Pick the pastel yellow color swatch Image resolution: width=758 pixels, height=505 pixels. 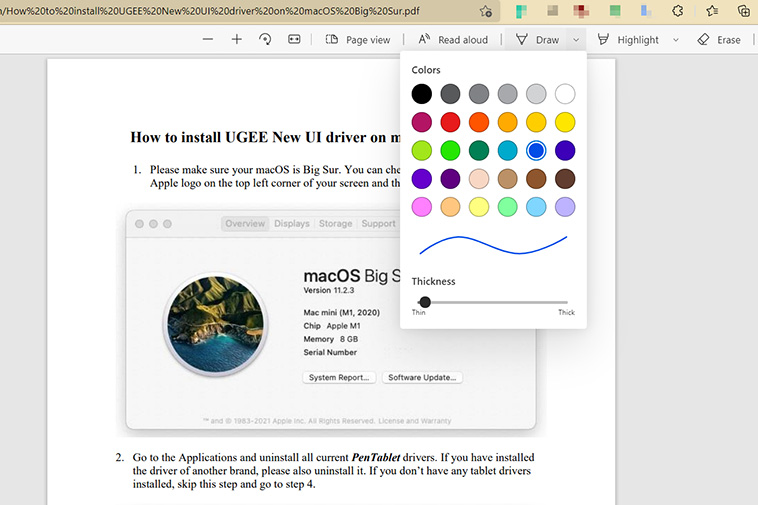(x=479, y=207)
